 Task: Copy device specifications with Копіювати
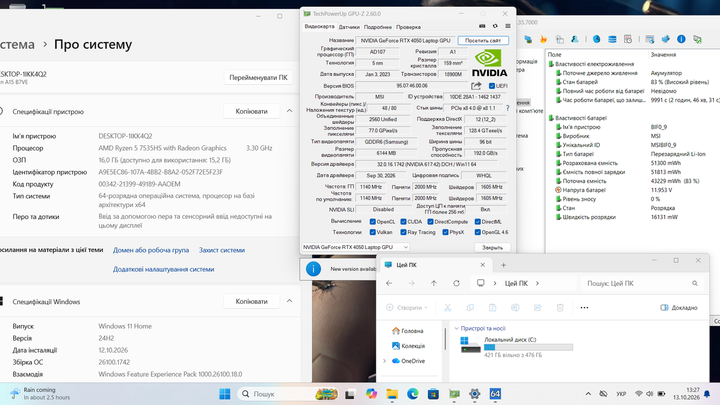(x=251, y=111)
